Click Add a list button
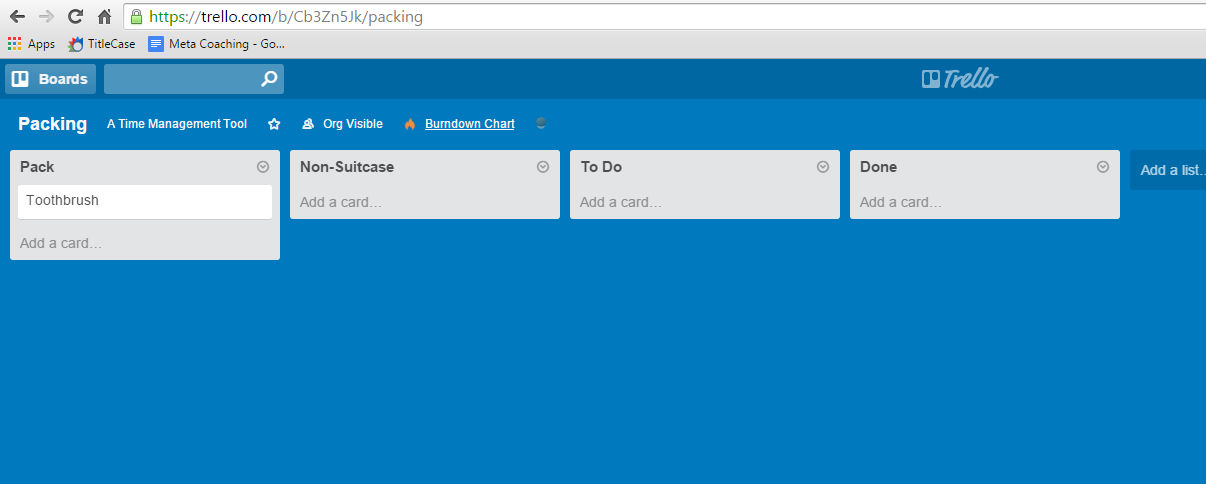1206x484 pixels. click(x=1170, y=170)
